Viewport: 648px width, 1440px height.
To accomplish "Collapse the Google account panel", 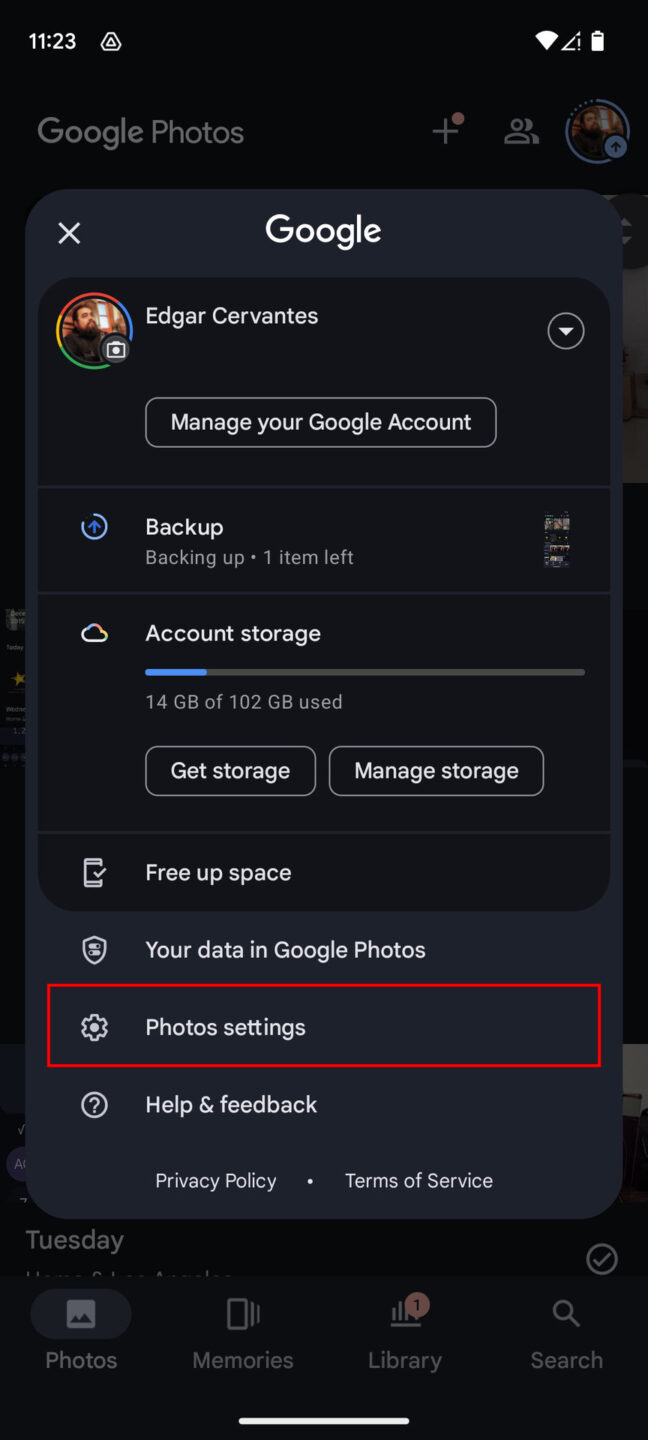I will 68,232.
